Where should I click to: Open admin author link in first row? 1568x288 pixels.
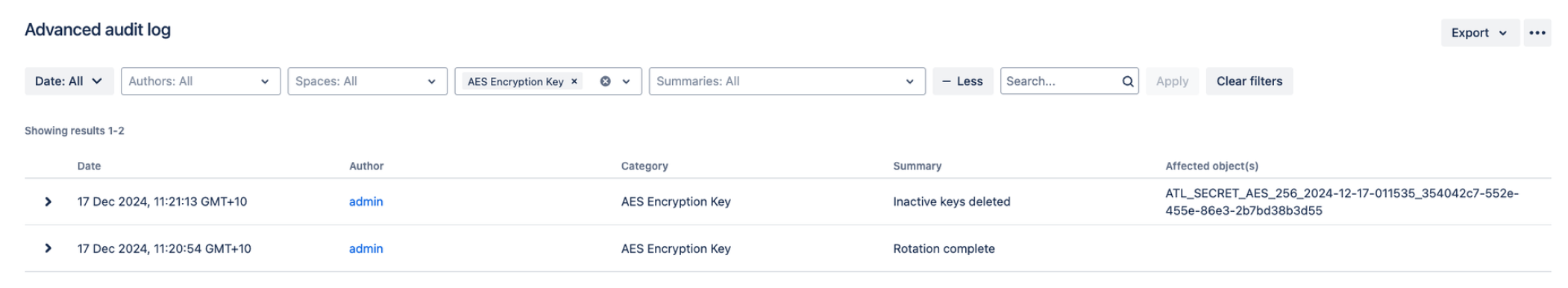pos(366,201)
